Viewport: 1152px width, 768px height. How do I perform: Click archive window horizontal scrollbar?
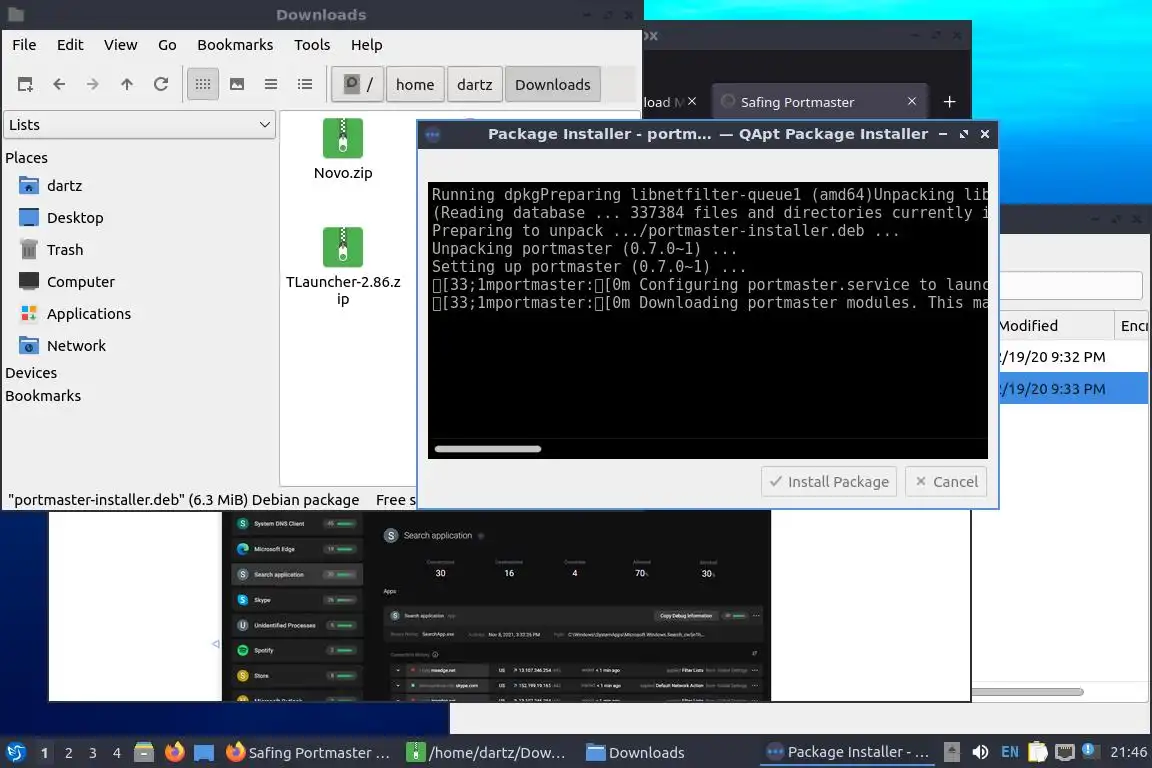(1027, 692)
